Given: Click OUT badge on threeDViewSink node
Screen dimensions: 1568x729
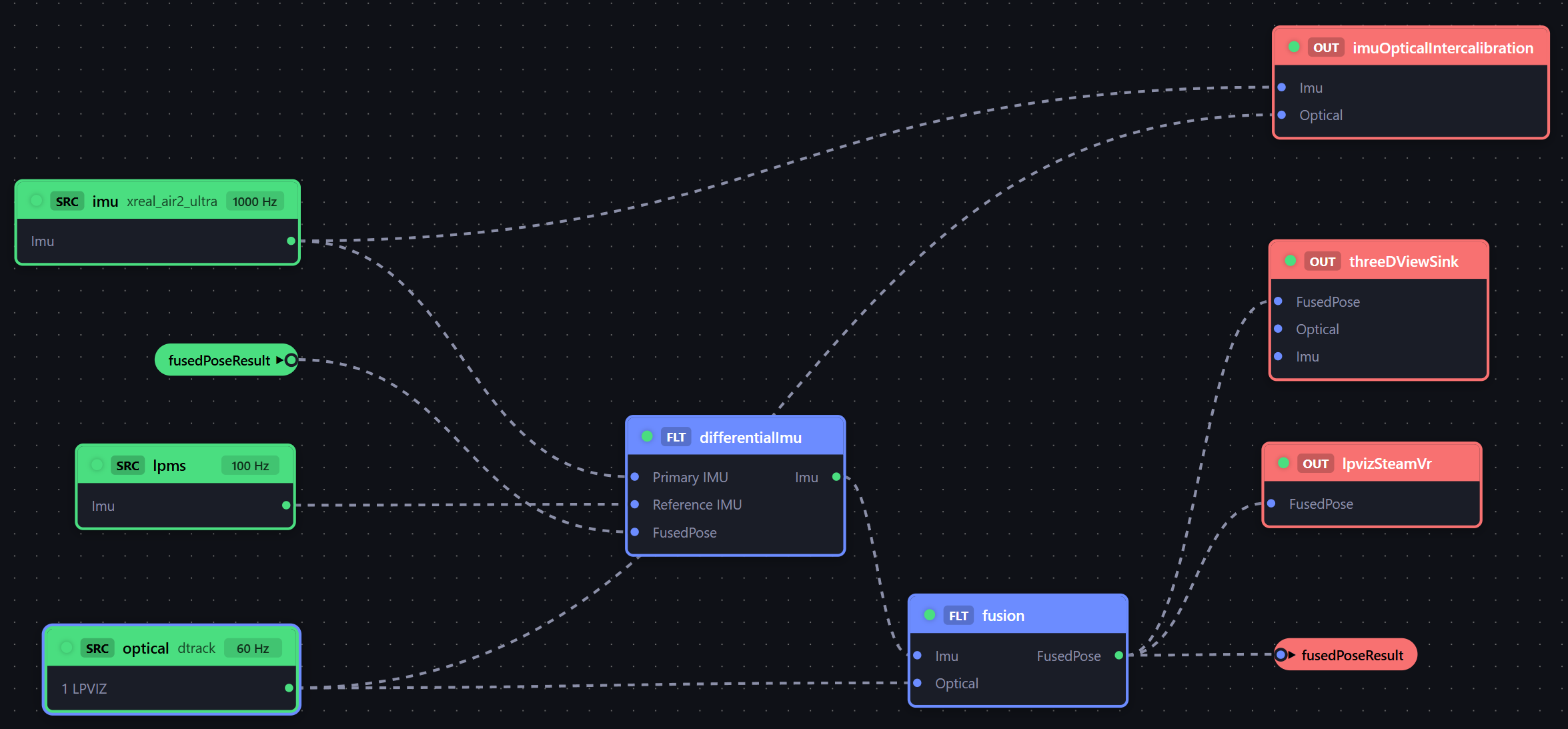Looking at the screenshot, I should pos(1323,261).
